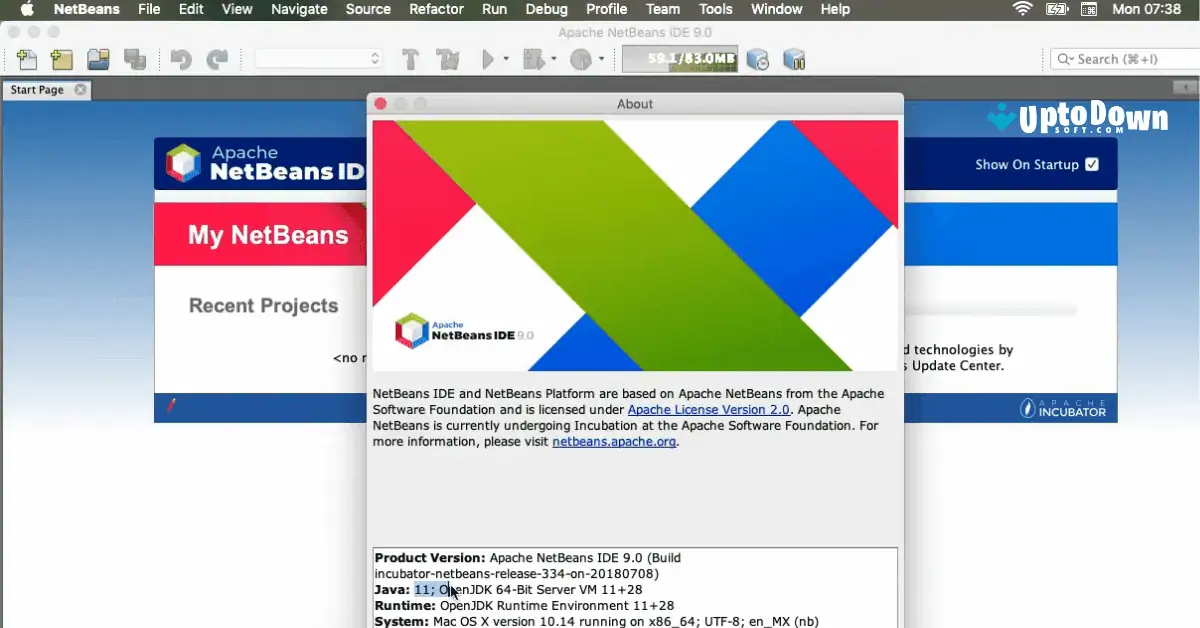
Task: Click the memory usage indicator to run garbage collection
Action: [679, 58]
